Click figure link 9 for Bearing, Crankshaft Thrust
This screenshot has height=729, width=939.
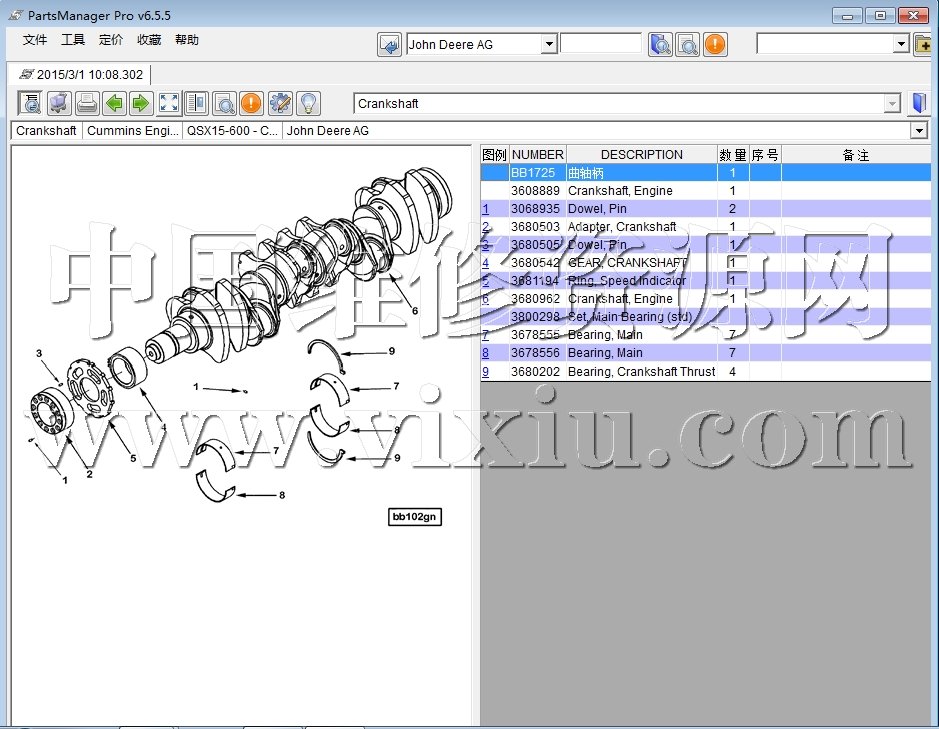(x=486, y=371)
